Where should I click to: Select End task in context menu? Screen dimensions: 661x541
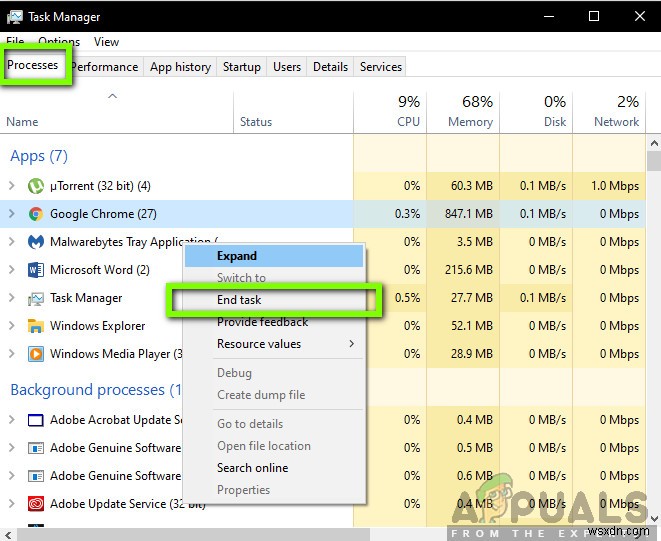pyautogui.click(x=274, y=300)
